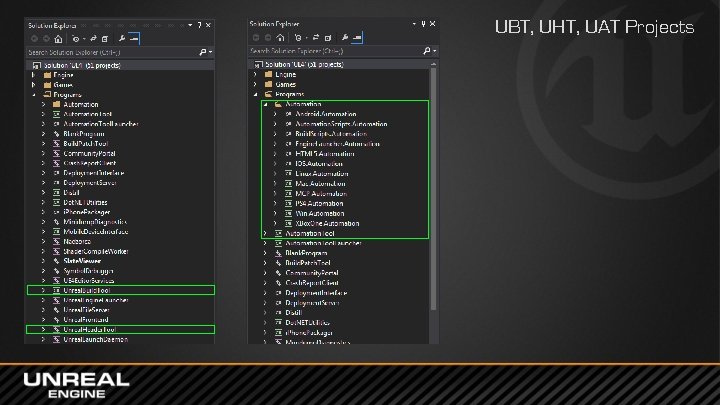The width and height of the screenshot is (720, 405).
Task: Click search magnifier in right Solution Explorer
Action: point(426,51)
